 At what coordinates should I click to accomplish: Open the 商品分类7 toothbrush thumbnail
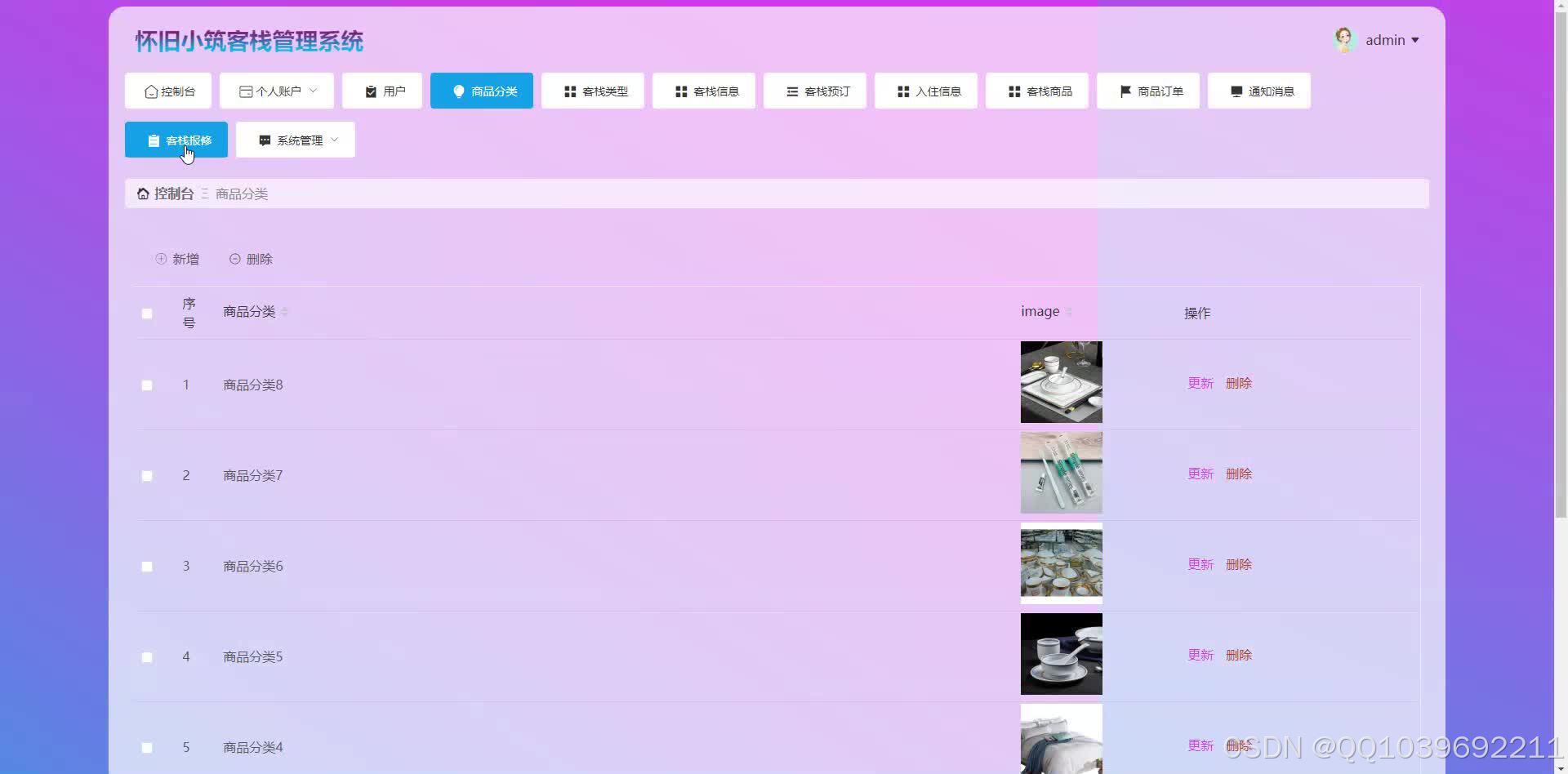click(x=1062, y=473)
